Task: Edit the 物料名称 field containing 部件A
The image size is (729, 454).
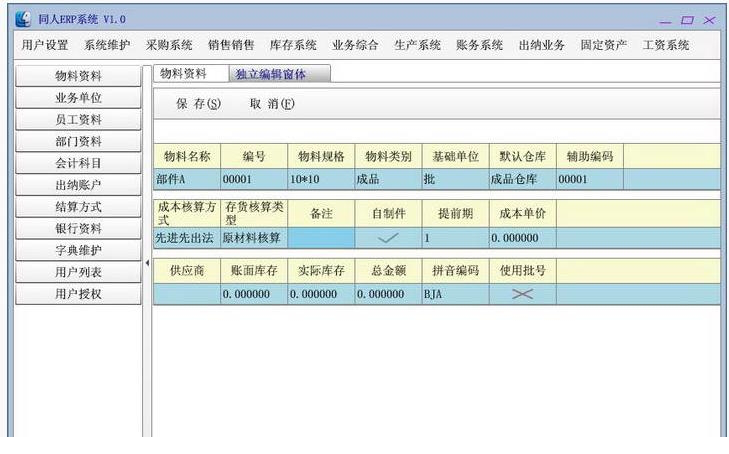Action: tap(187, 179)
